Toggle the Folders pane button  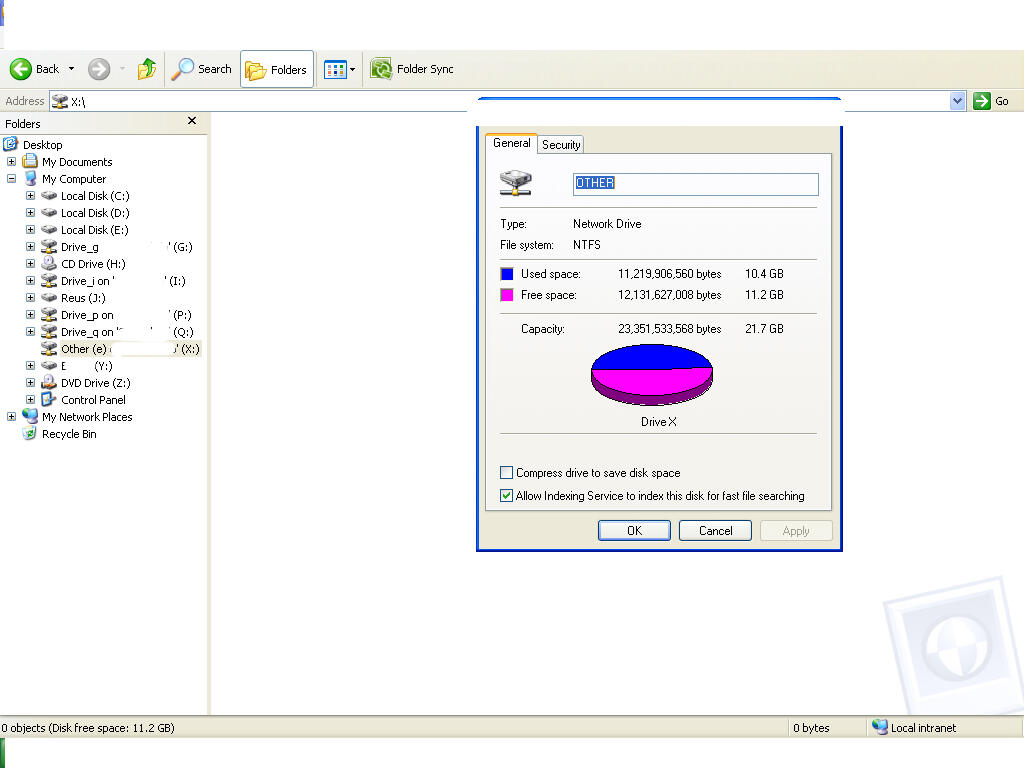277,69
